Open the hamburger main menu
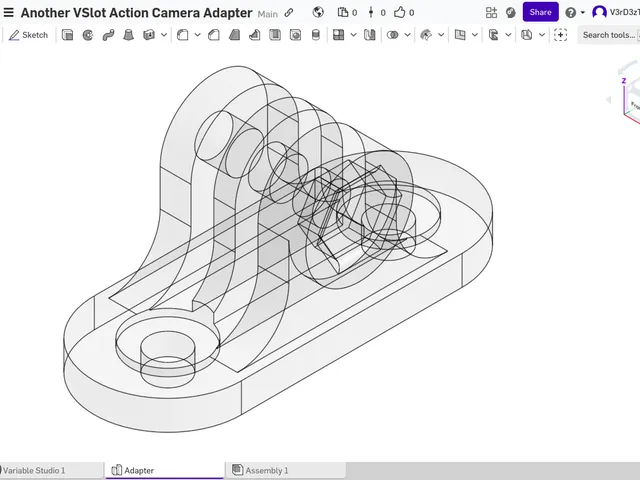The height and width of the screenshot is (480, 640). (8, 13)
